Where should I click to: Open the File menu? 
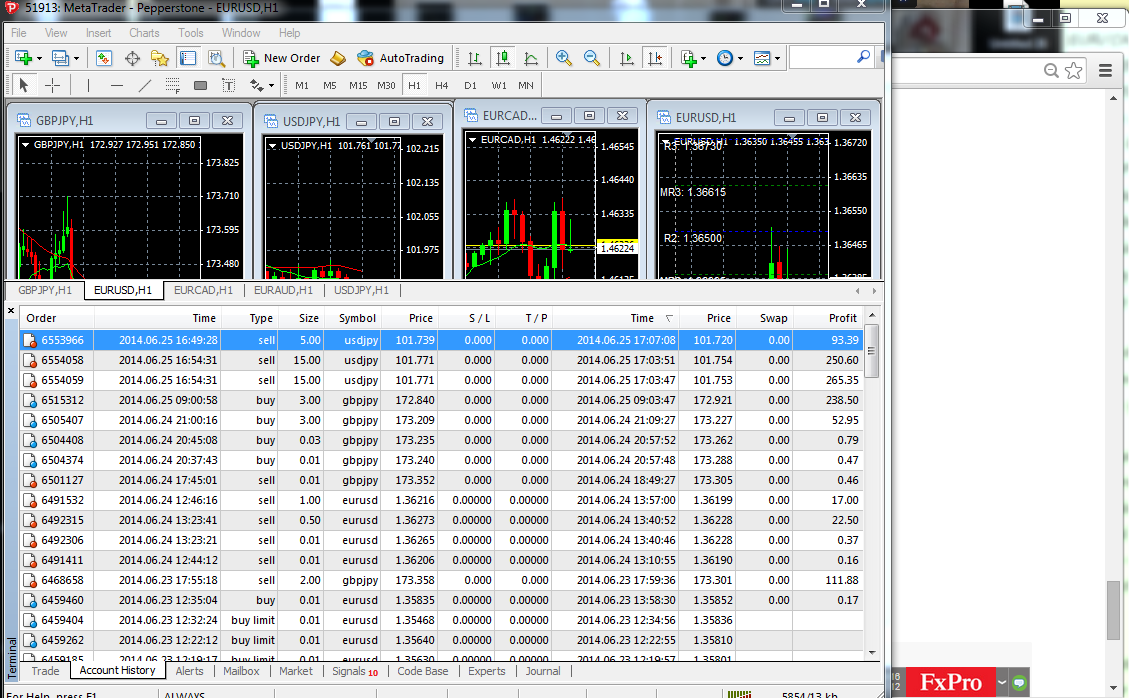(x=19, y=33)
